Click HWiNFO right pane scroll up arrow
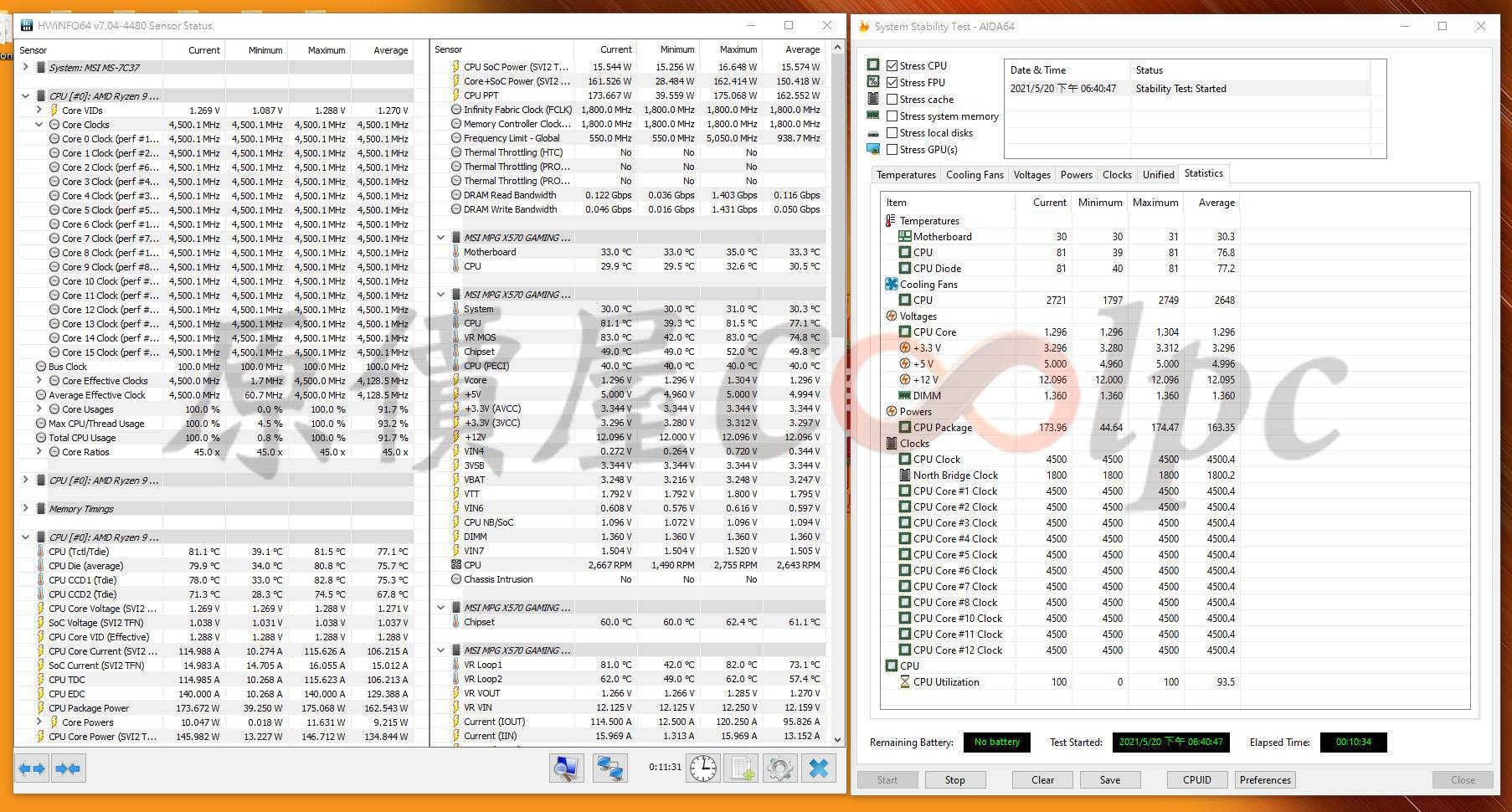Screen dimensions: 1512x812 click(838, 48)
